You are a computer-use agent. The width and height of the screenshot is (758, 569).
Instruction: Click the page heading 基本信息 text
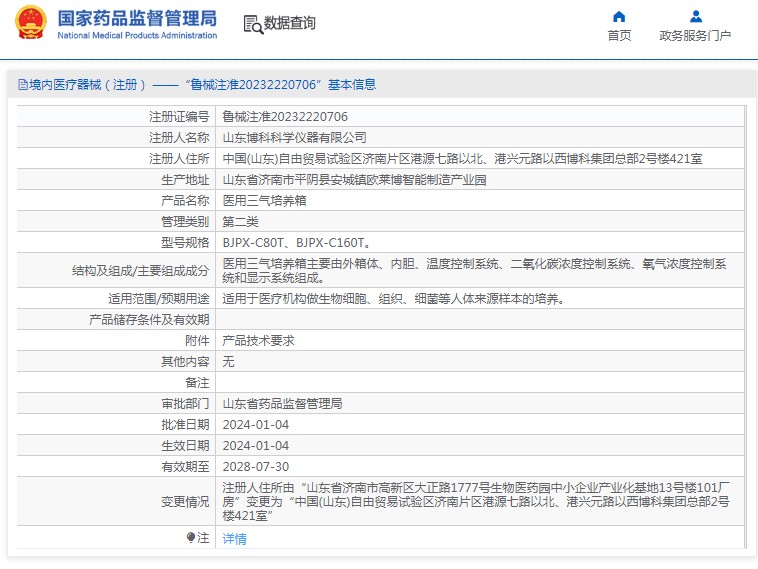(x=352, y=85)
